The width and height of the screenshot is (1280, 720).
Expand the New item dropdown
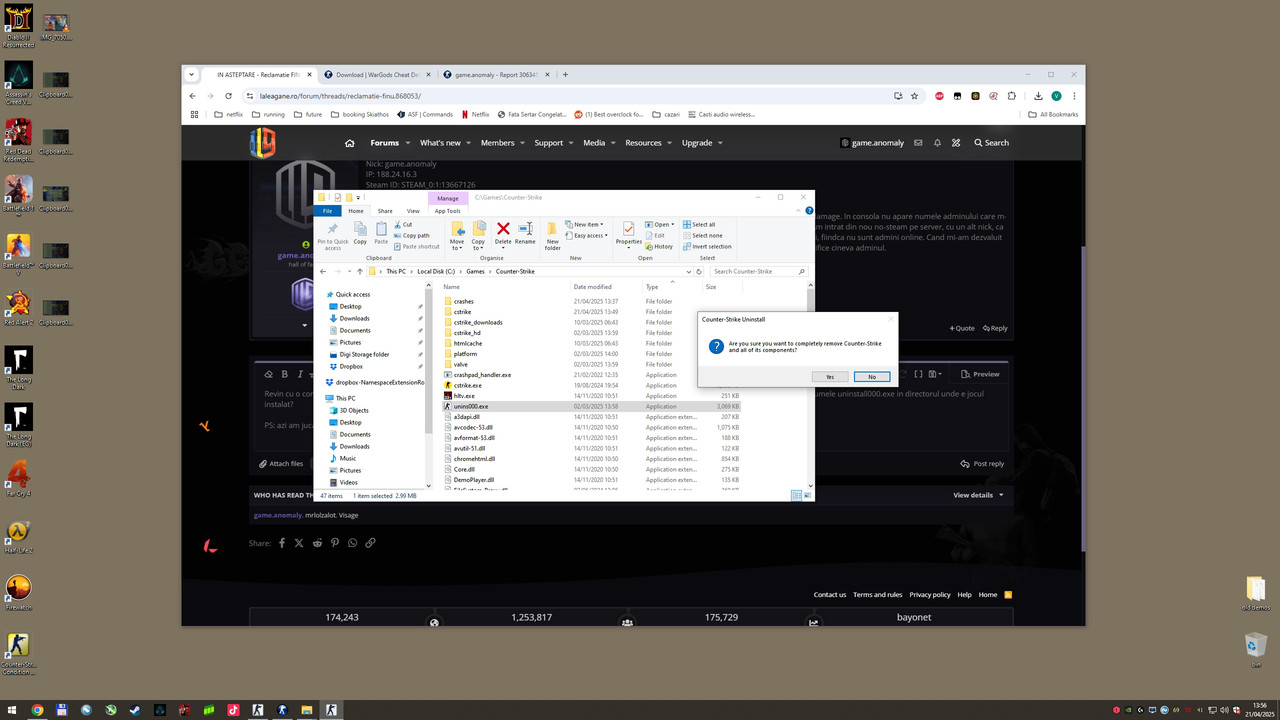tap(583, 225)
